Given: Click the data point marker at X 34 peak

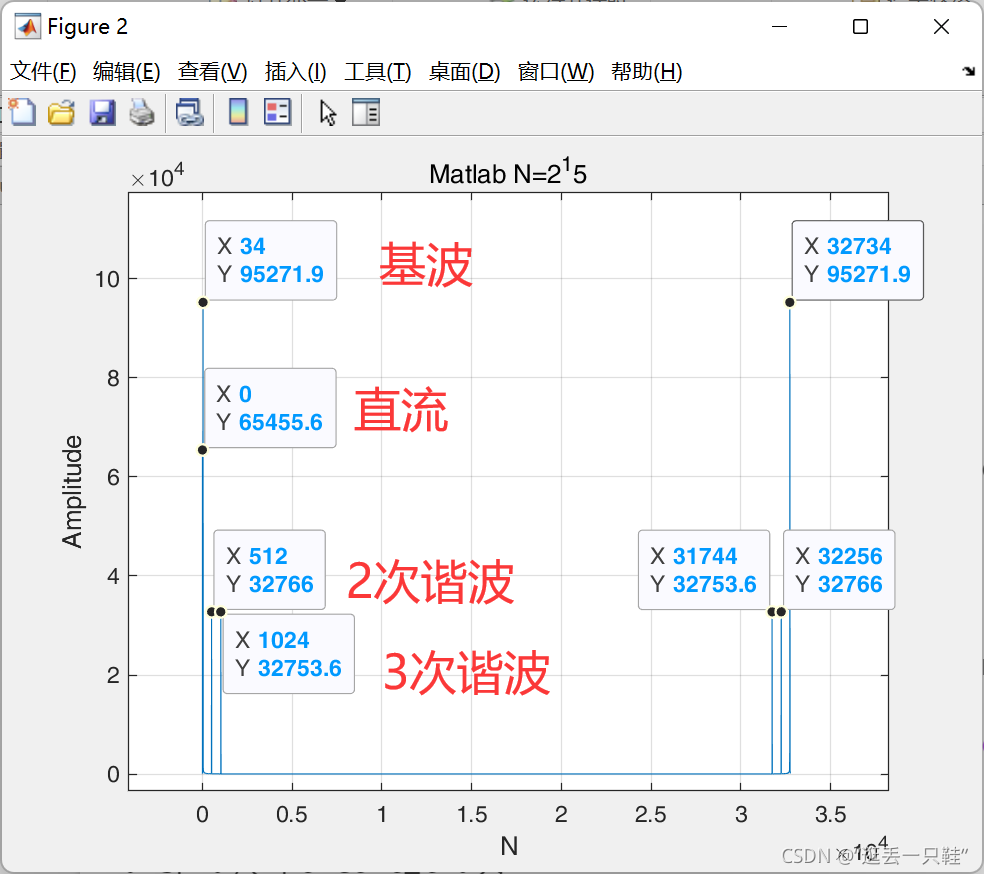Looking at the screenshot, I should click(x=203, y=302).
